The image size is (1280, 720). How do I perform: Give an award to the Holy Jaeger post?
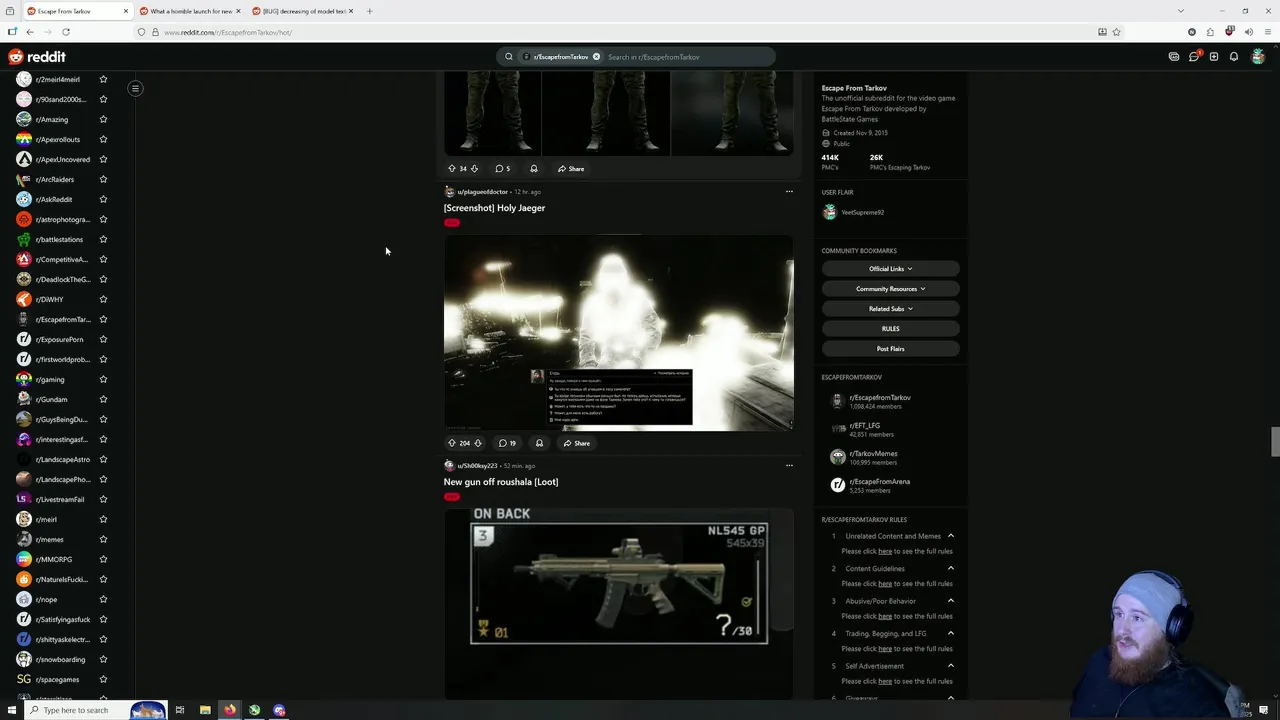539,443
